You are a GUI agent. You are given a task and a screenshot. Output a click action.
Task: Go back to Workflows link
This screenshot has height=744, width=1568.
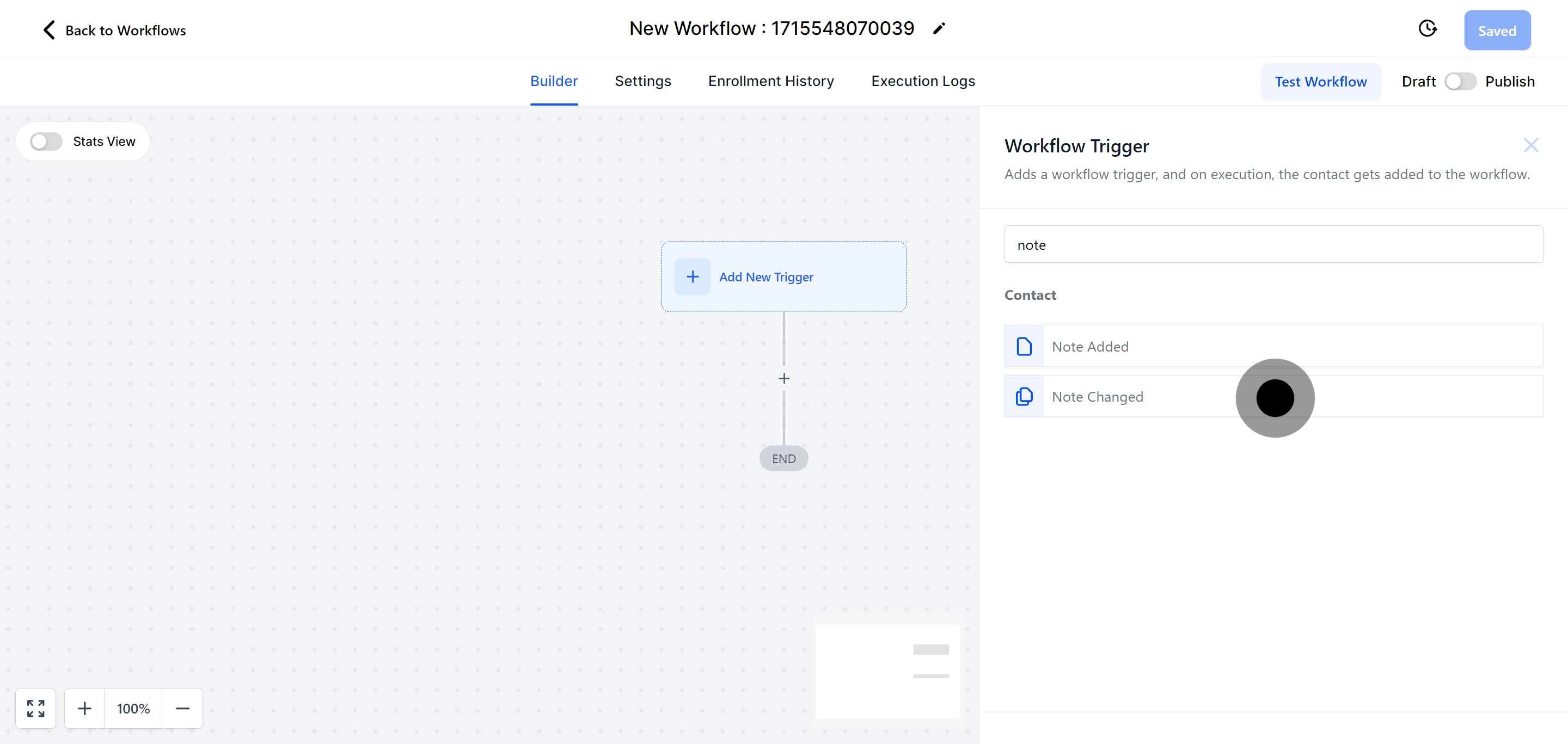pyautogui.click(x=125, y=30)
